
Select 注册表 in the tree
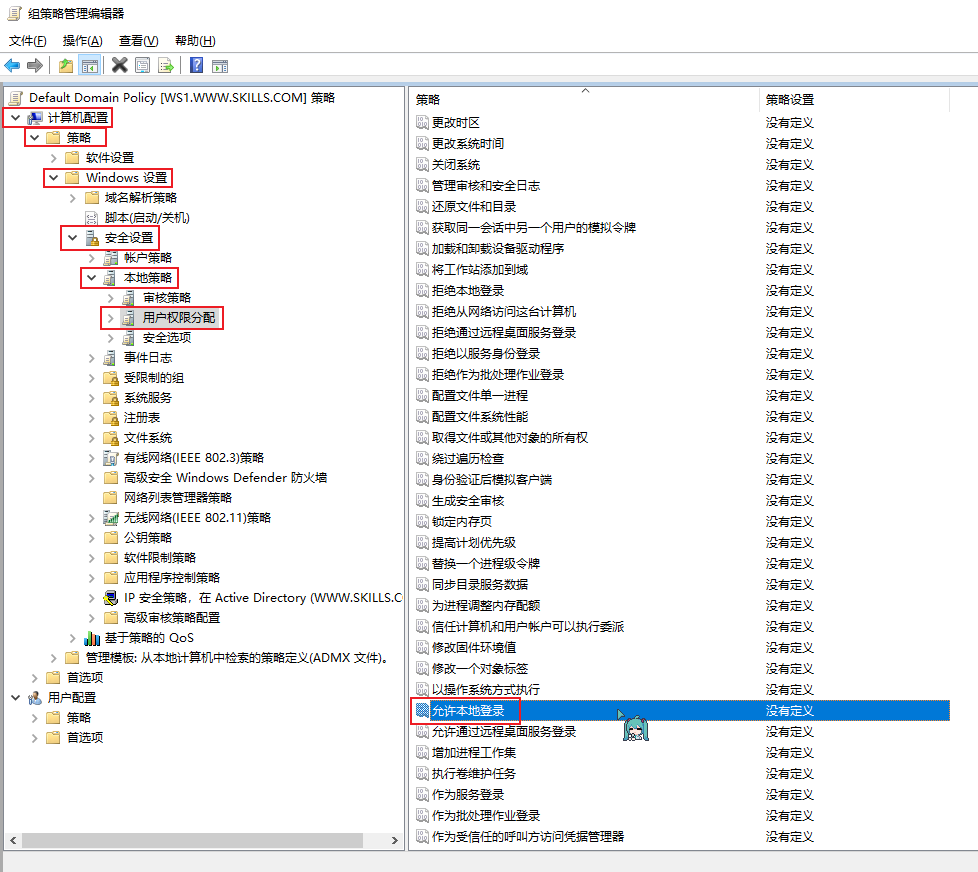[x=142, y=418]
